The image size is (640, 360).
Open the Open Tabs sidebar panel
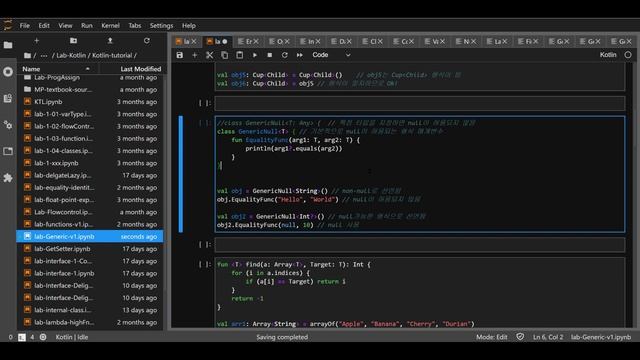click(x=8, y=151)
